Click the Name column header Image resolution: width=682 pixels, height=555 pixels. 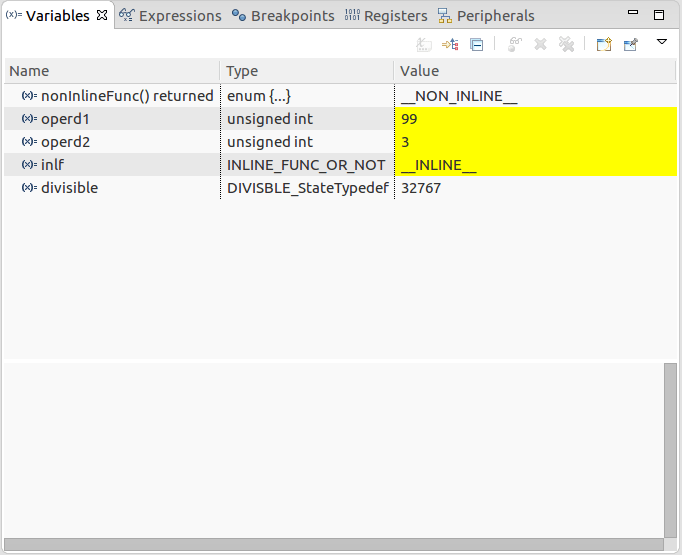point(112,71)
